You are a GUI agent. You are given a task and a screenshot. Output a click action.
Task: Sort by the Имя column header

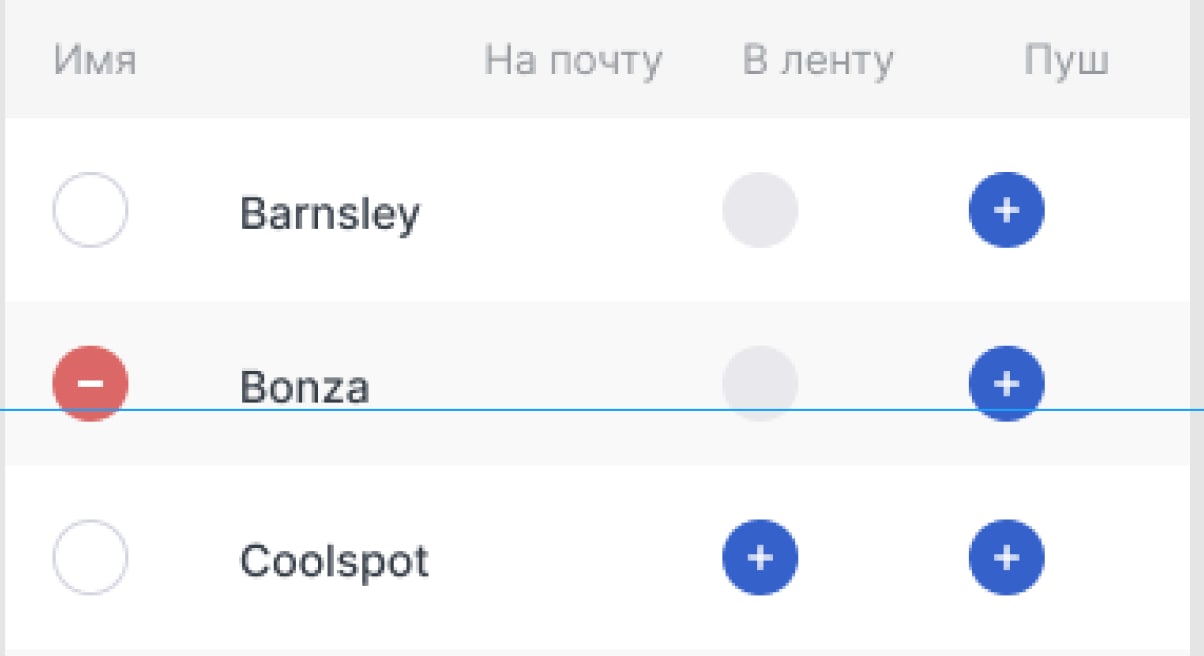click(95, 62)
